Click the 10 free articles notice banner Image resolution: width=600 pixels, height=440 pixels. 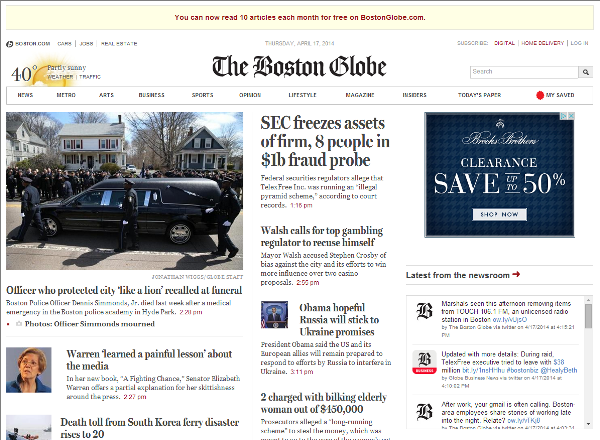300,18
